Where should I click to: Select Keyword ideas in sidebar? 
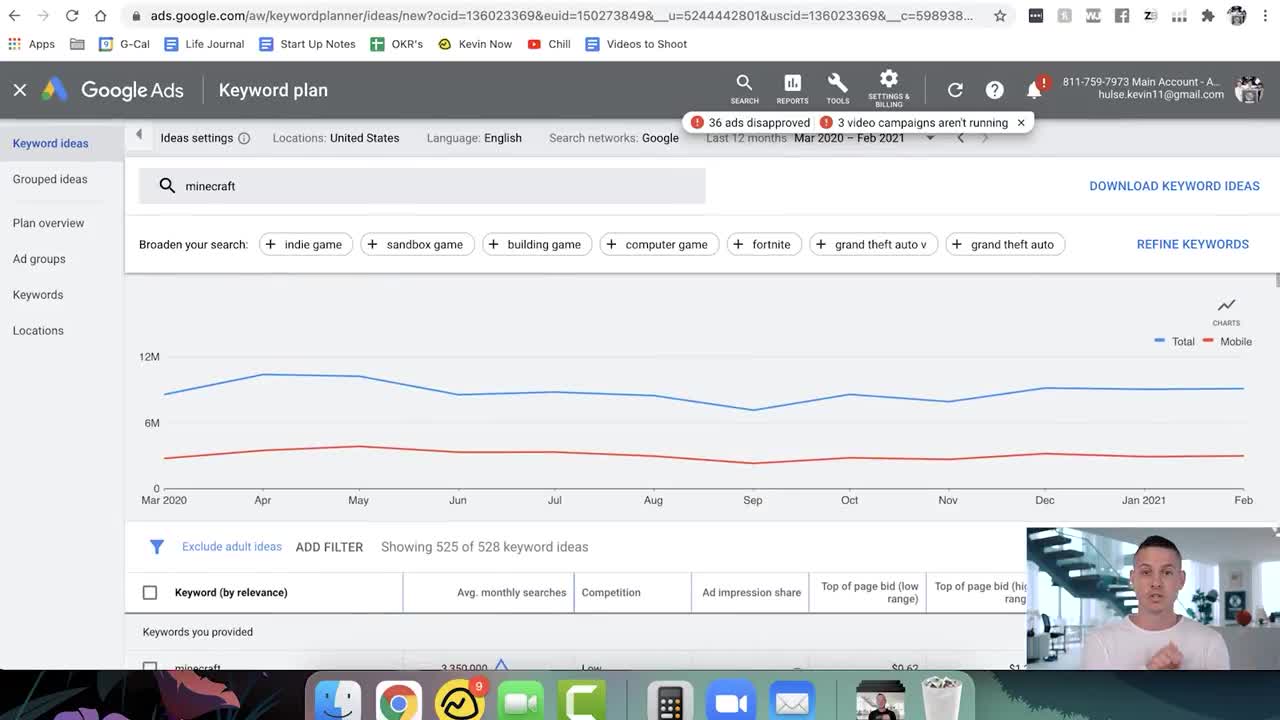pyautogui.click(x=50, y=143)
